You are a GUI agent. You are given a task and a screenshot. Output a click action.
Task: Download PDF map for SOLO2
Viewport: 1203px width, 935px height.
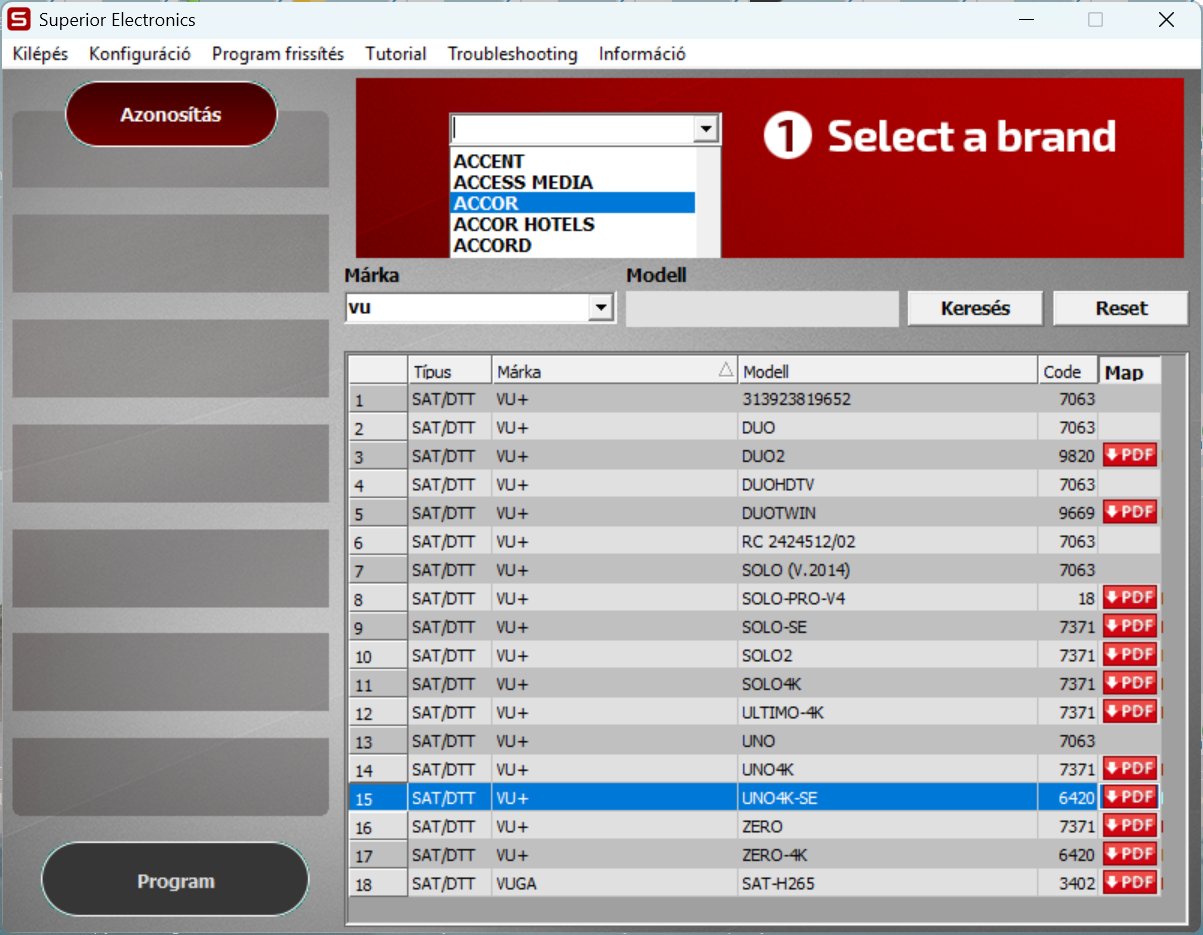[x=1130, y=654]
